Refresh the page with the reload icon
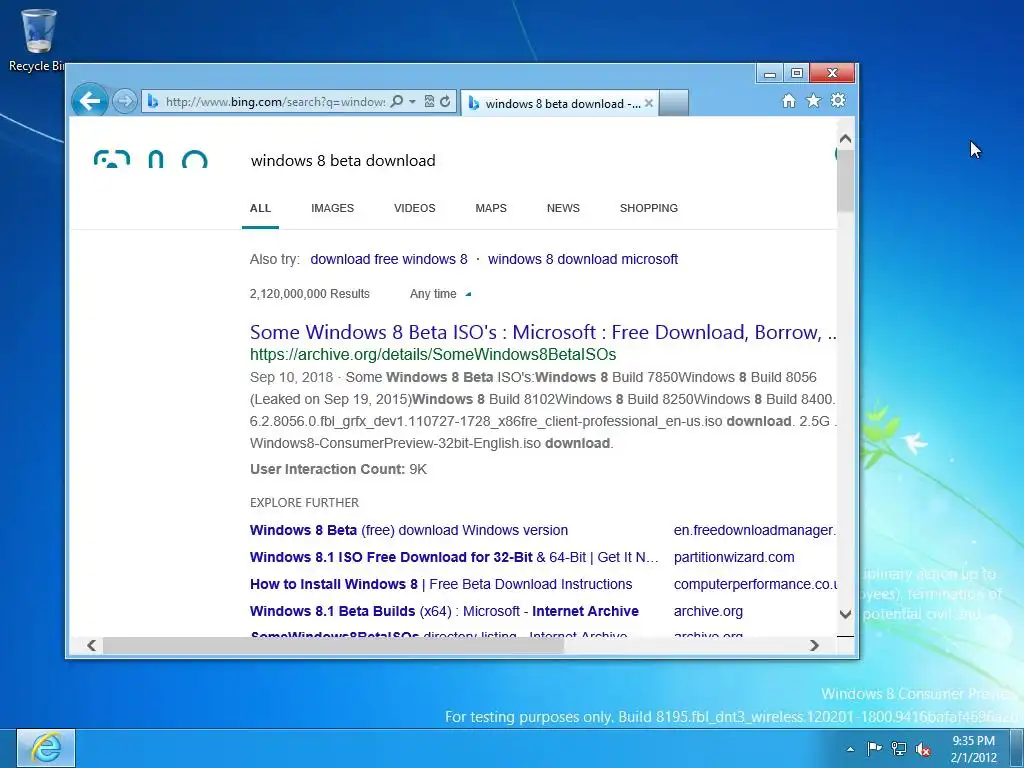Screen dimensions: 1024x768 tap(445, 101)
